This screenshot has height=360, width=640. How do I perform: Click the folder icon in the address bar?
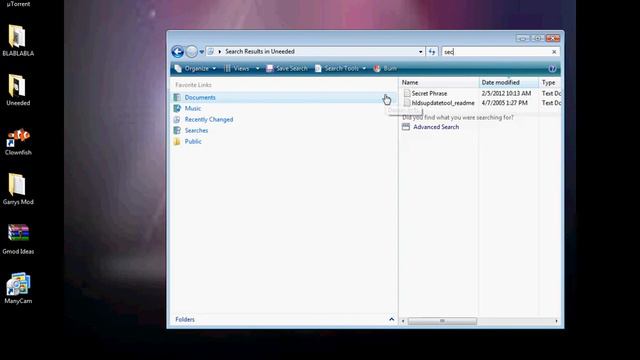point(211,51)
